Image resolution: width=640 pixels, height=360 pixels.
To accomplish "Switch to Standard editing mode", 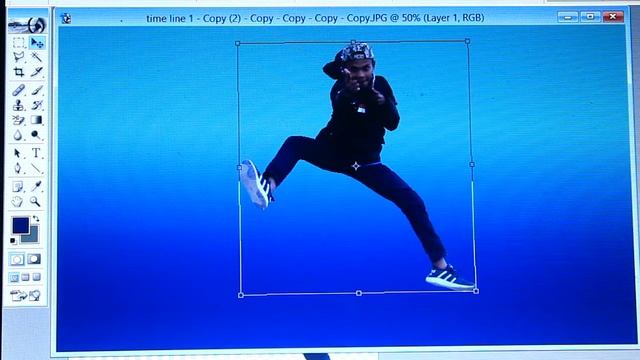I will [x=17, y=259].
